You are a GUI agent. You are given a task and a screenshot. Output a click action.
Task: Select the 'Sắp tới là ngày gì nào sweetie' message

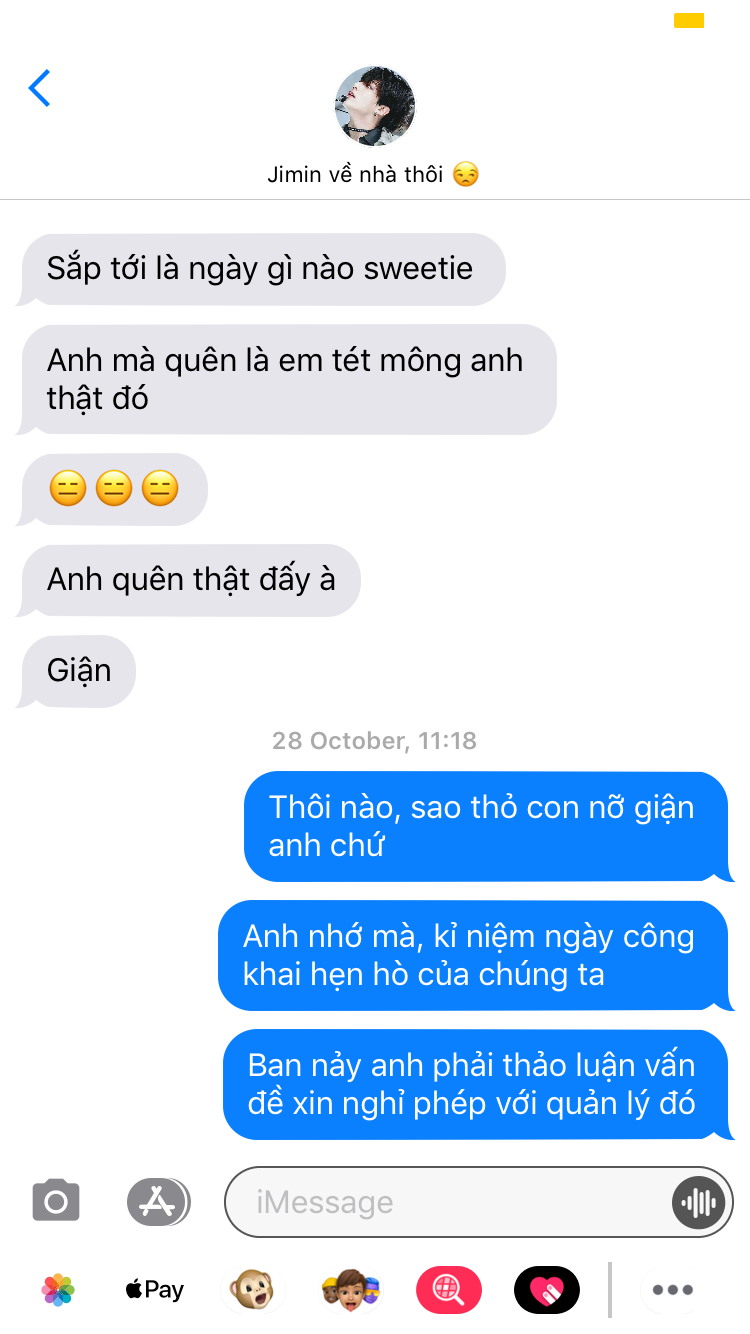click(261, 269)
